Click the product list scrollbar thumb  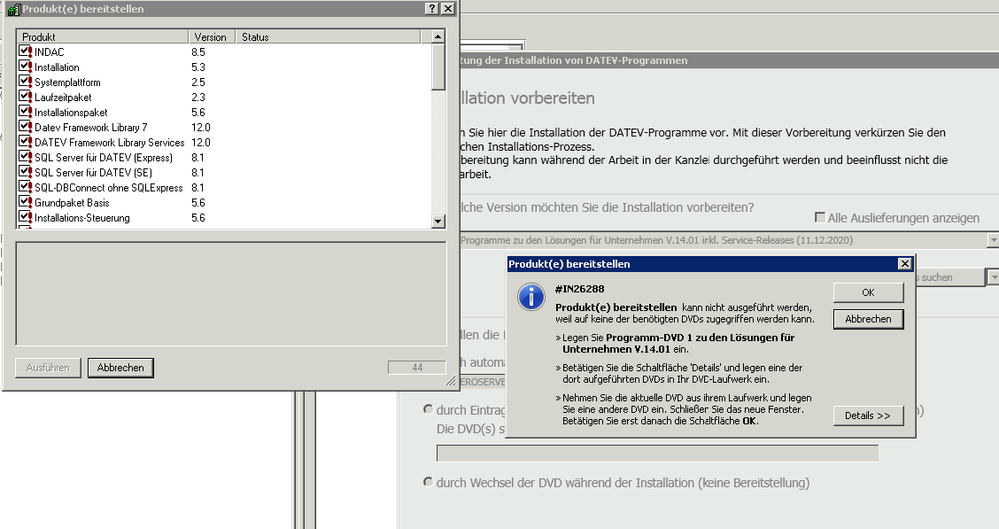[438, 67]
